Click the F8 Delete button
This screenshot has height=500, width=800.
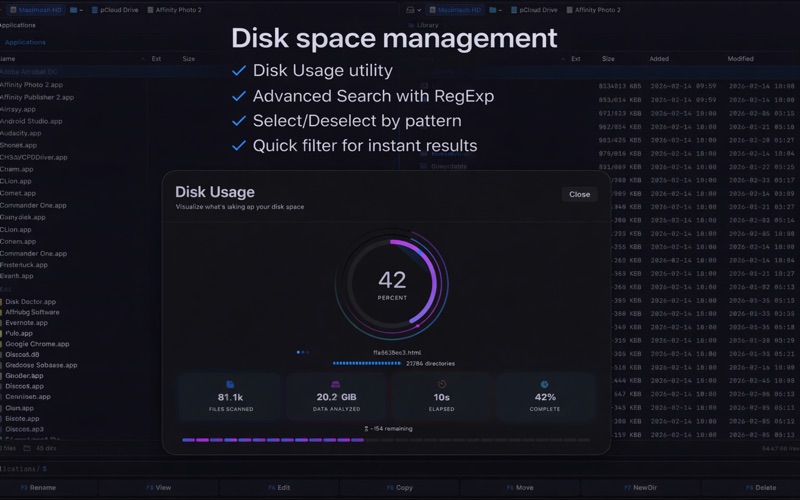[x=761, y=488]
